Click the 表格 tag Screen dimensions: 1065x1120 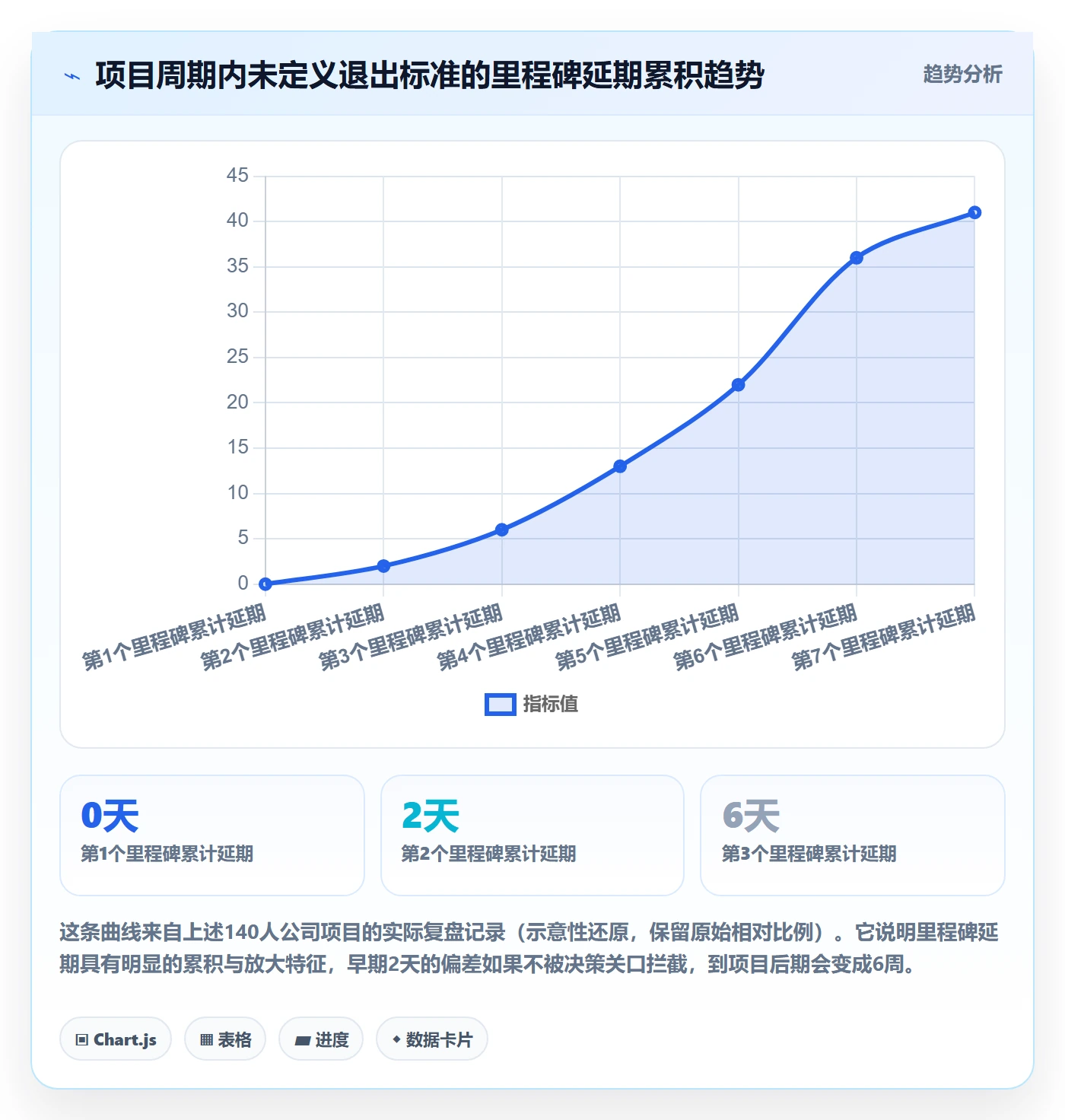[225, 1039]
